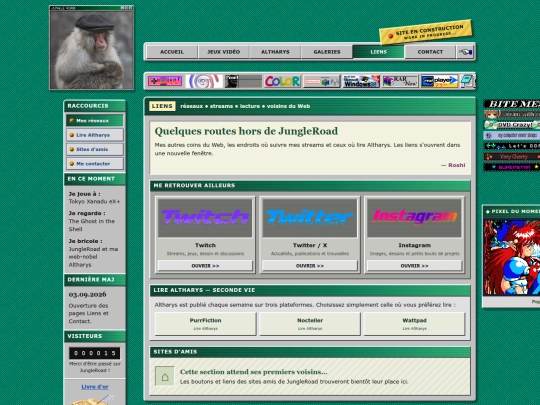Click the anime girl Dream banner
The image size is (540, 405).
click(x=512, y=114)
